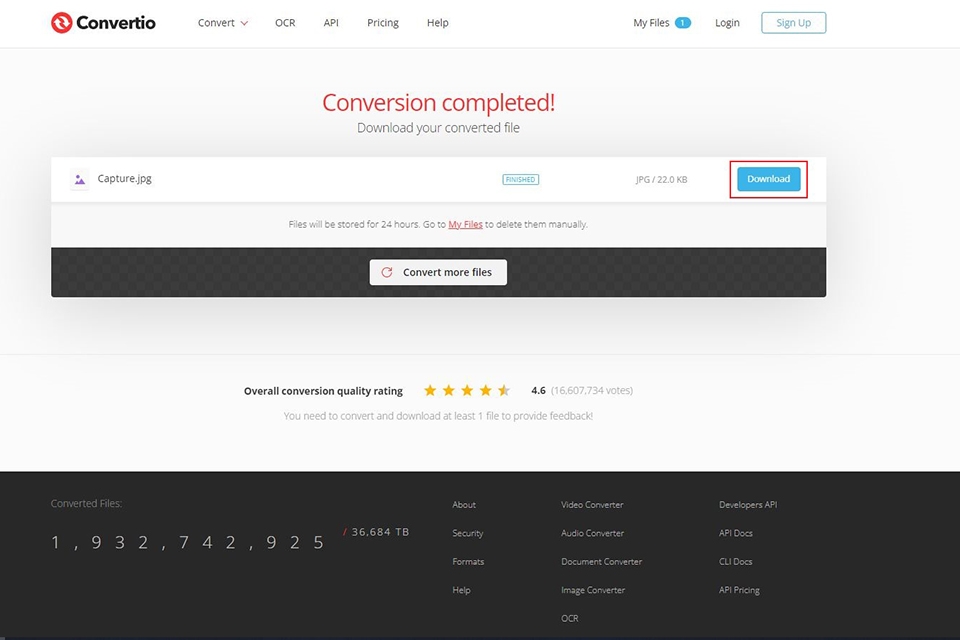Open the OCR footer link
Screen dimensions: 960x640
click(569, 618)
